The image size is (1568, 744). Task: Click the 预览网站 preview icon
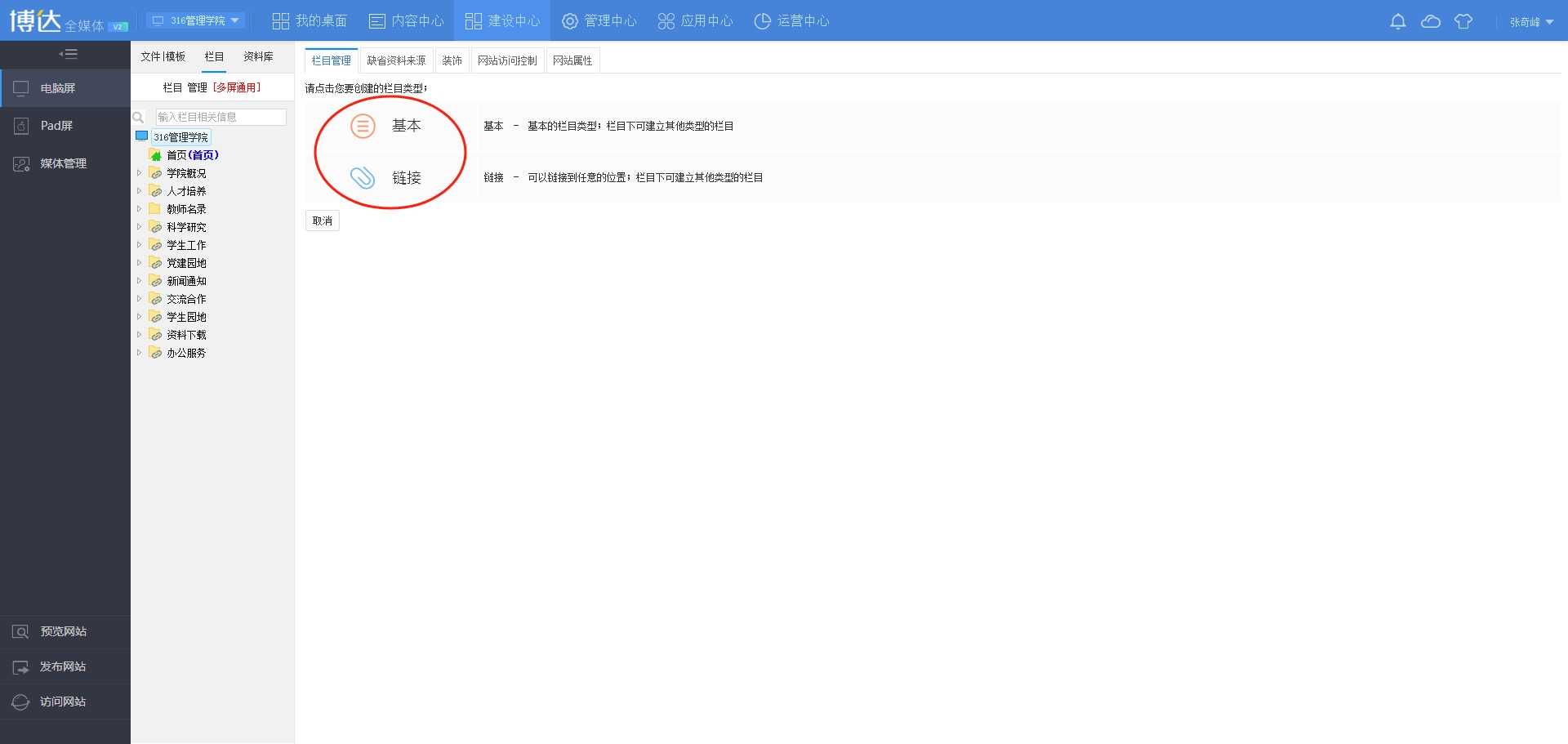click(21, 631)
